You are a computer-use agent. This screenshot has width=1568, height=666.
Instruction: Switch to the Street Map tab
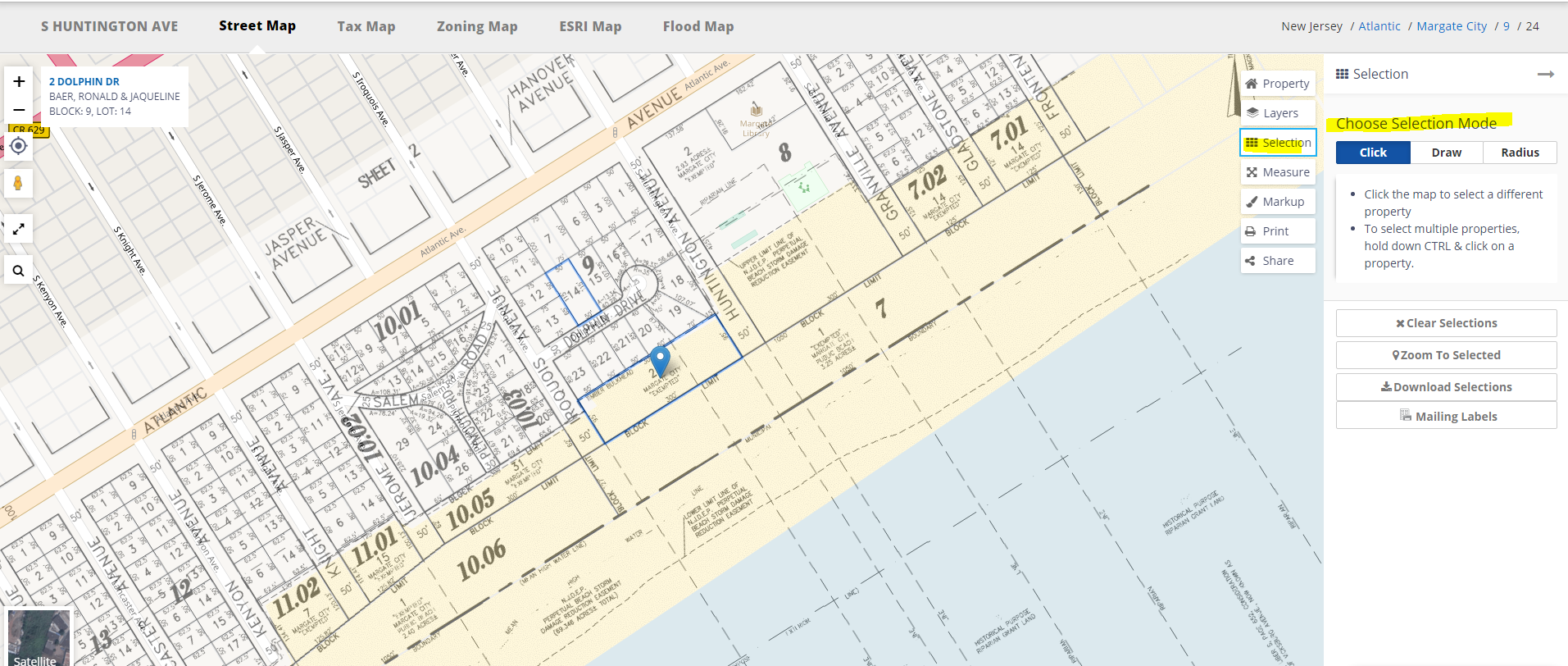257,26
